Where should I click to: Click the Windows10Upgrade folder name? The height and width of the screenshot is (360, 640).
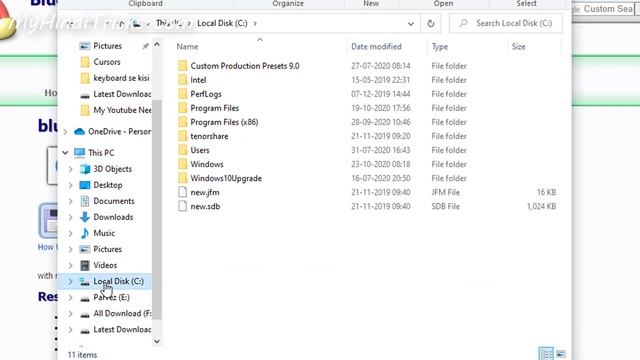tap(226, 178)
